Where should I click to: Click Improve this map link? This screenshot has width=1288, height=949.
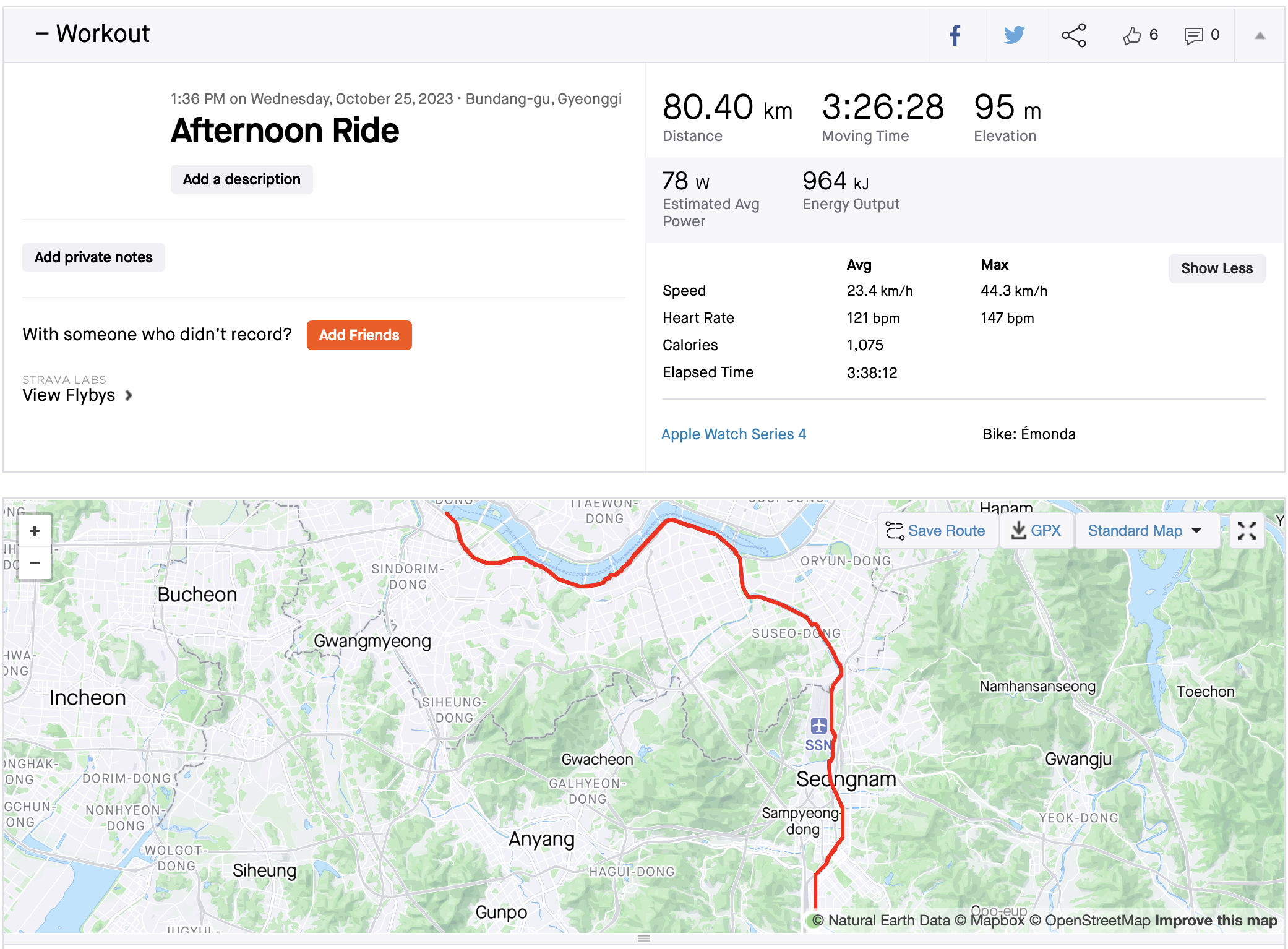[x=1216, y=921]
